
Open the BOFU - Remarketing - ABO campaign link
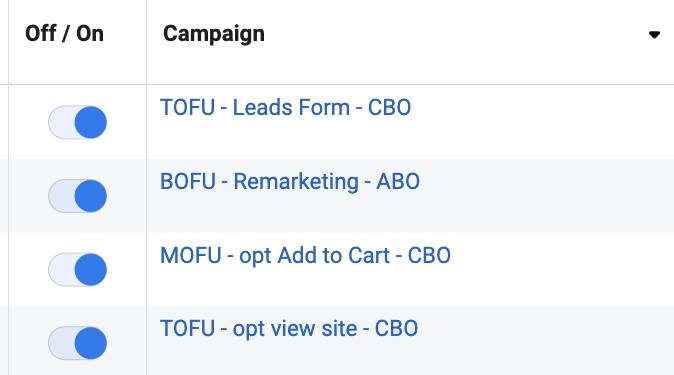pos(290,181)
